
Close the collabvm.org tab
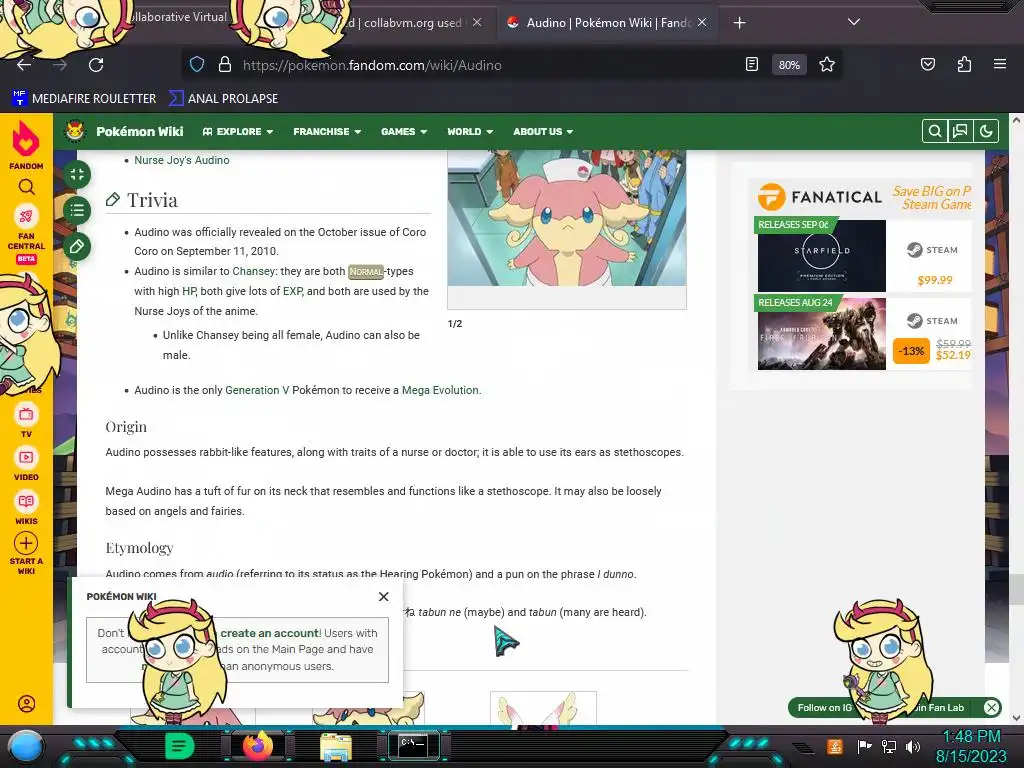pyautogui.click(x=477, y=22)
